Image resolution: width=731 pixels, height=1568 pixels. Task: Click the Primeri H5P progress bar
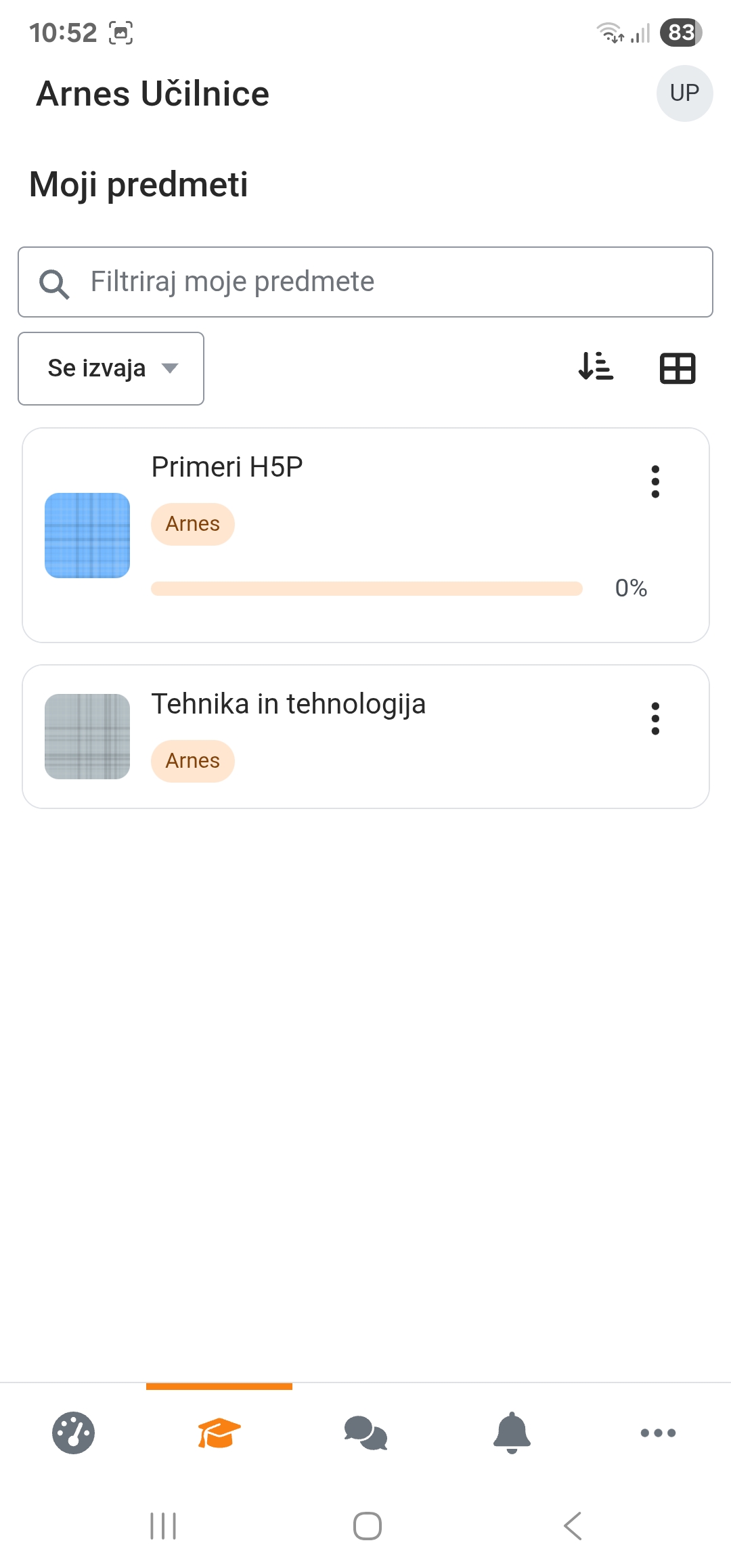[x=366, y=588]
